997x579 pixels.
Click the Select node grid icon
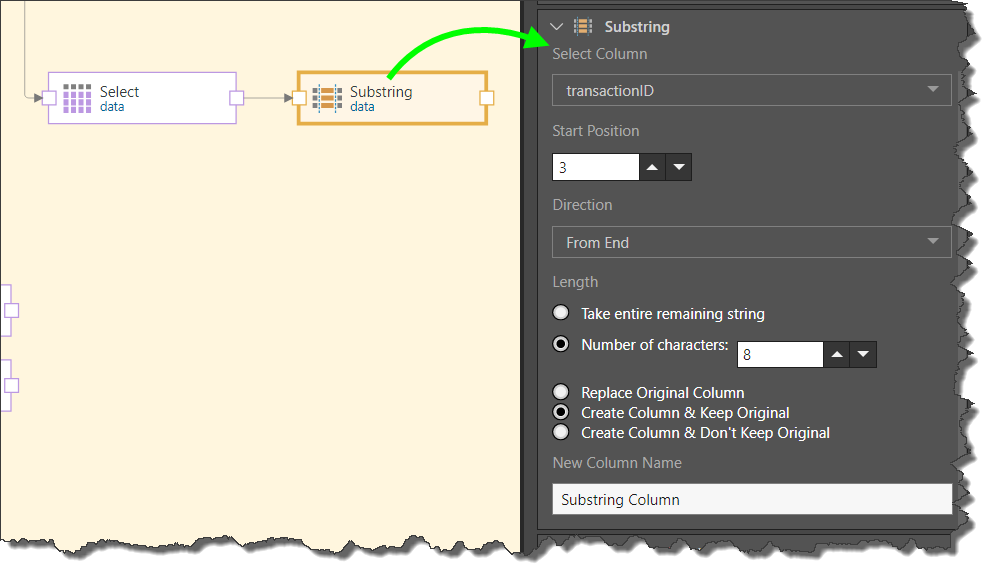coord(77,98)
